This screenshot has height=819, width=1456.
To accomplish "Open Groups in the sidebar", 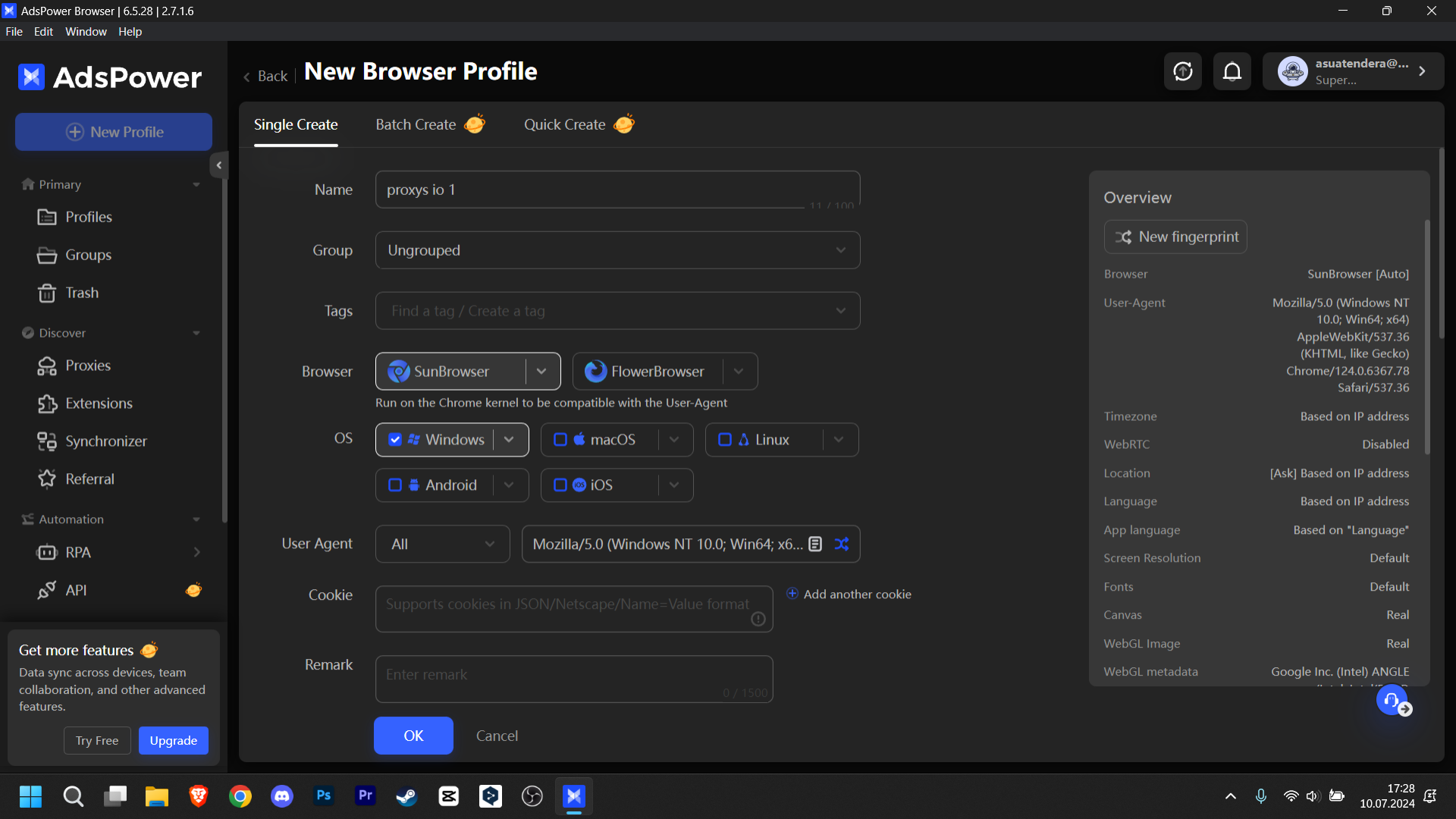I will [x=88, y=255].
